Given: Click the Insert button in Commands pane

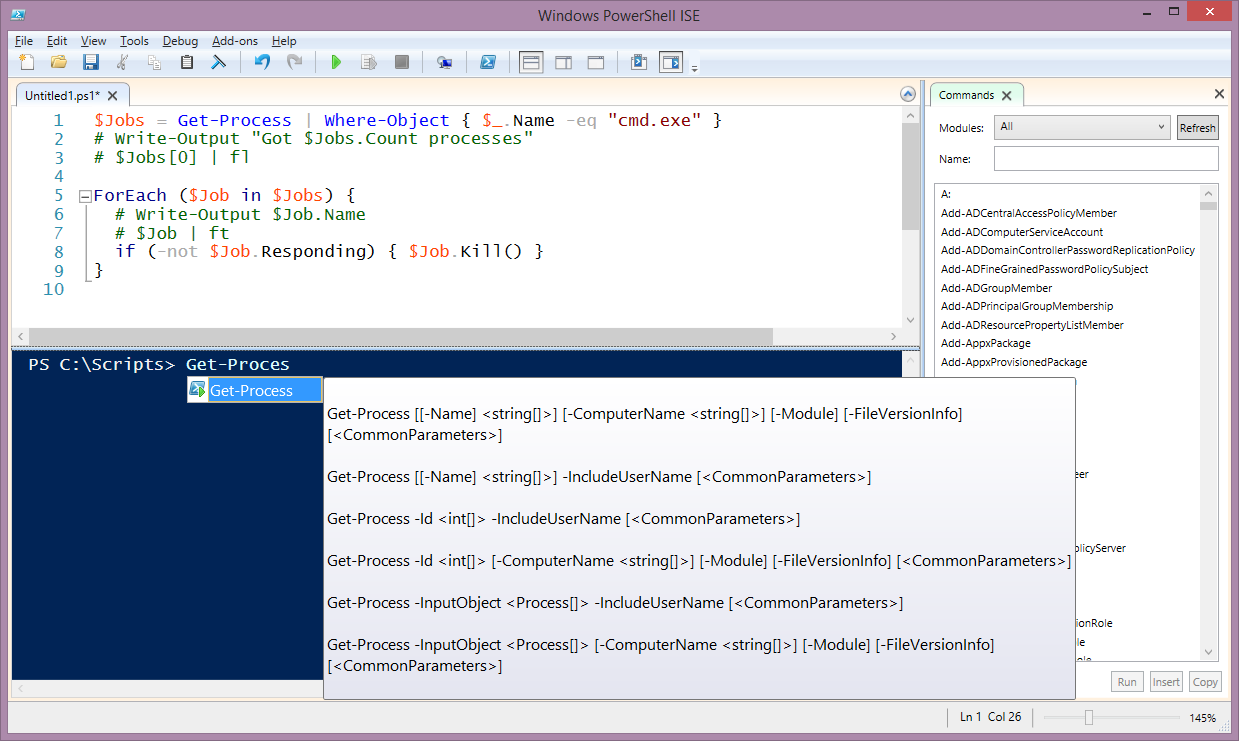Looking at the screenshot, I should tap(1166, 682).
